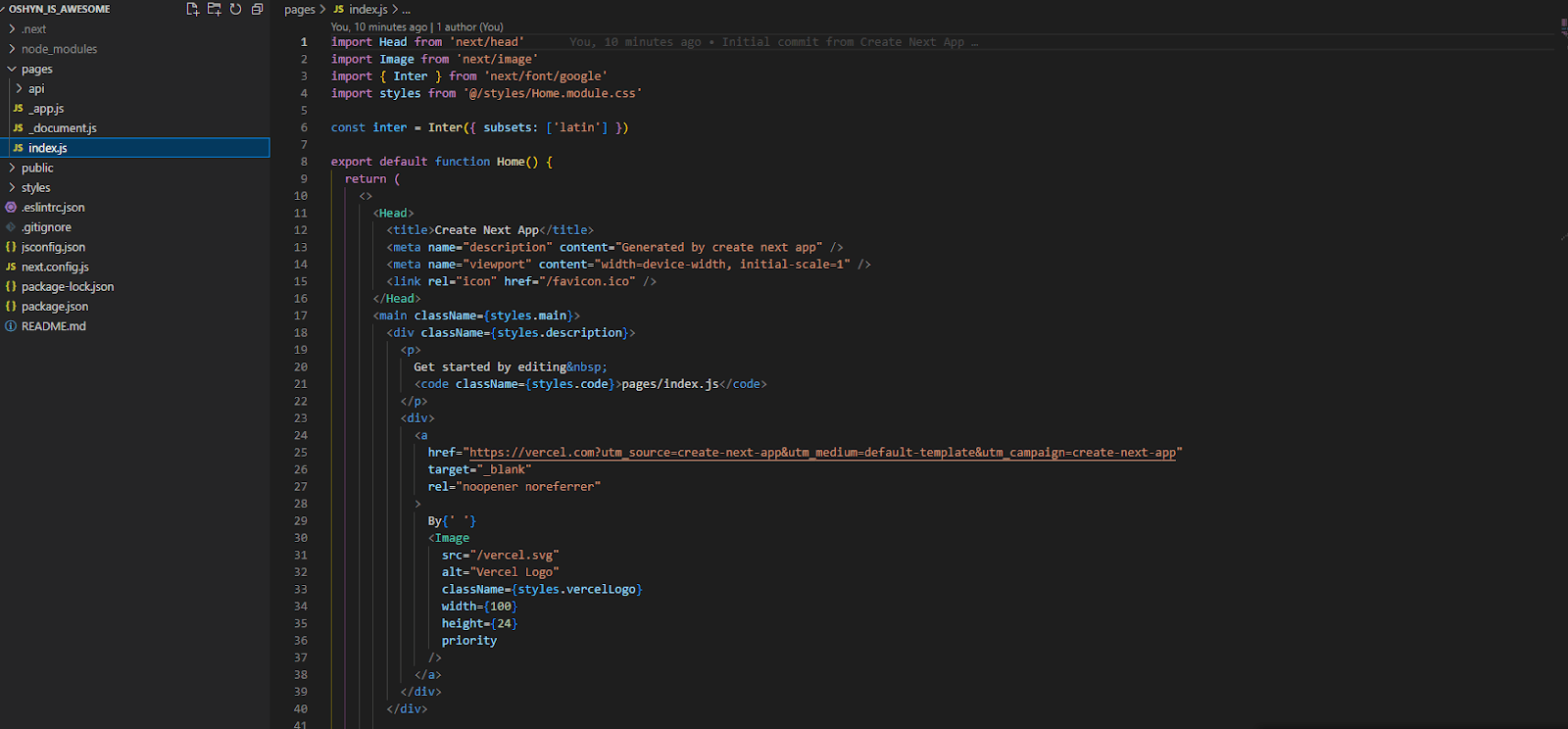Click the braces icon of package-lock.json
Screen dimensions: 1568x729
pyautogui.click(x=11, y=287)
